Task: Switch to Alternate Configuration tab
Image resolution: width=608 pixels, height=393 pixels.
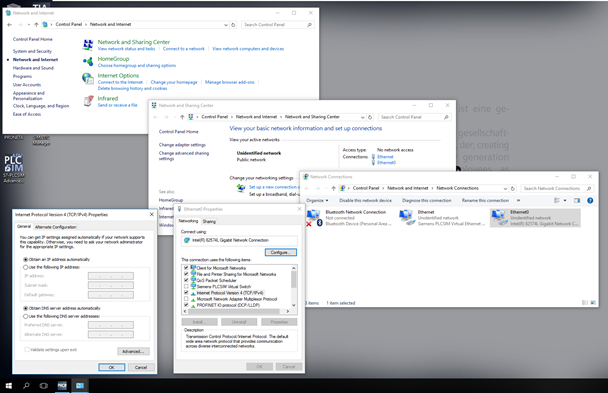Action: coord(55,227)
